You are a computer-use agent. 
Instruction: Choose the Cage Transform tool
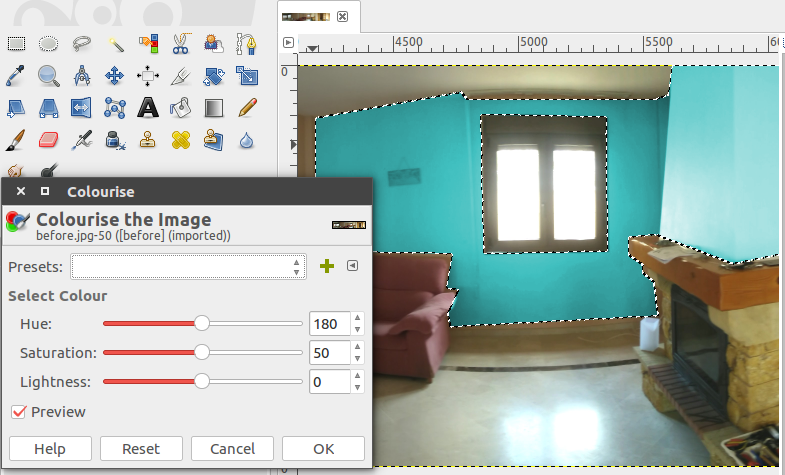click(x=115, y=108)
